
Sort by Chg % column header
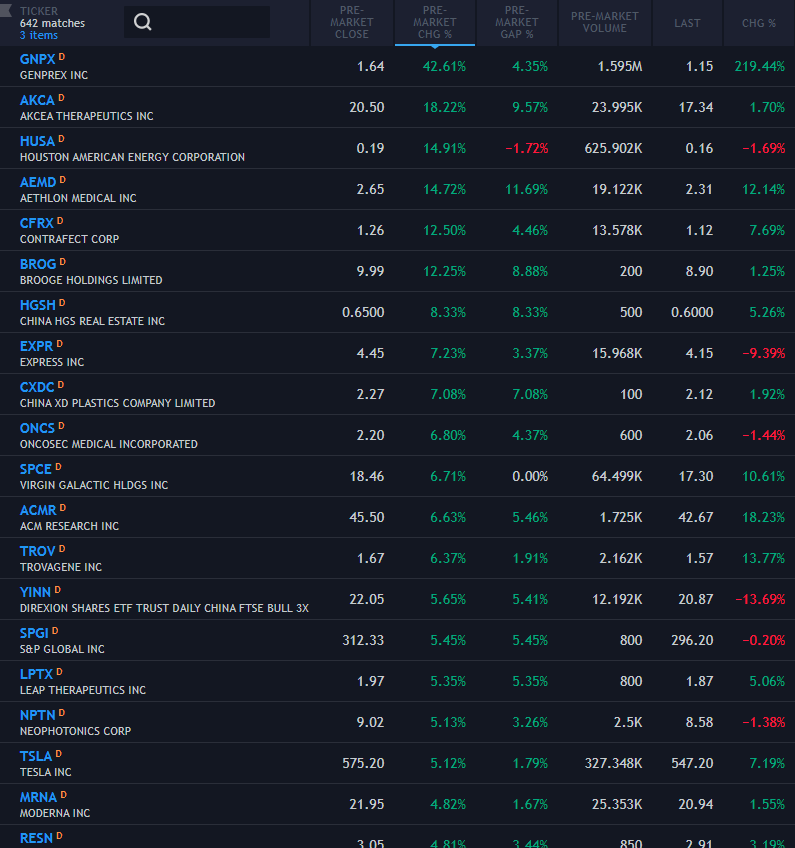[x=759, y=23]
